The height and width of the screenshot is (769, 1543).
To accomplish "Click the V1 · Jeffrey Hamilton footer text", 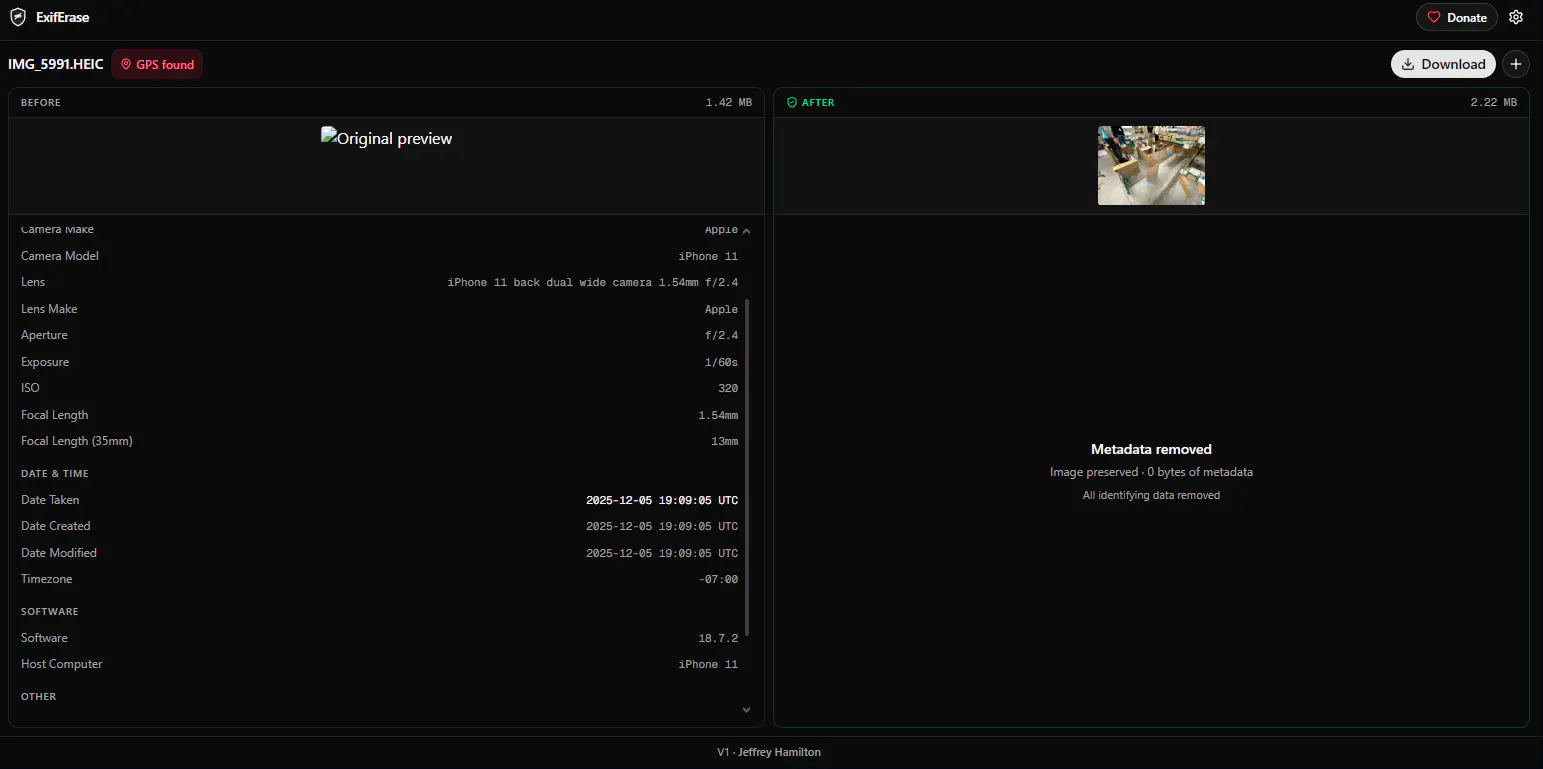I will [x=769, y=752].
